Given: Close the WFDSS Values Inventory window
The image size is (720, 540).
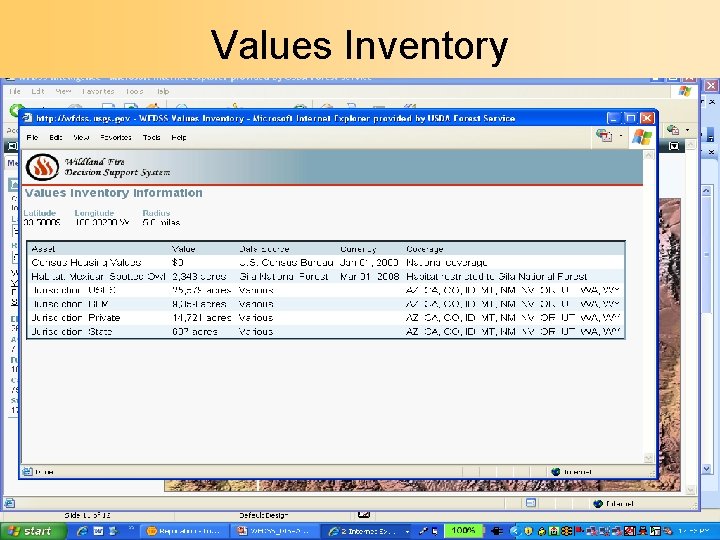Looking at the screenshot, I should coord(647,118).
